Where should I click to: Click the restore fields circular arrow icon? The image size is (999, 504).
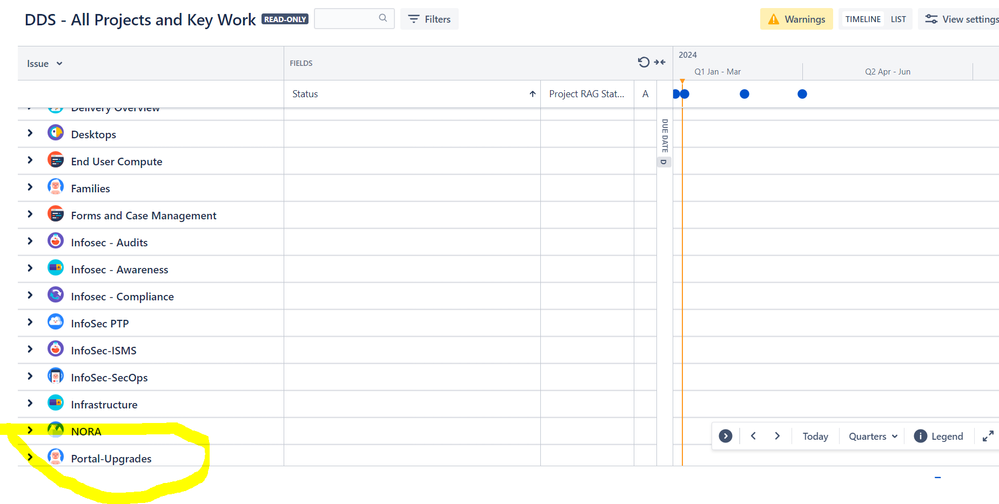click(x=643, y=62)
